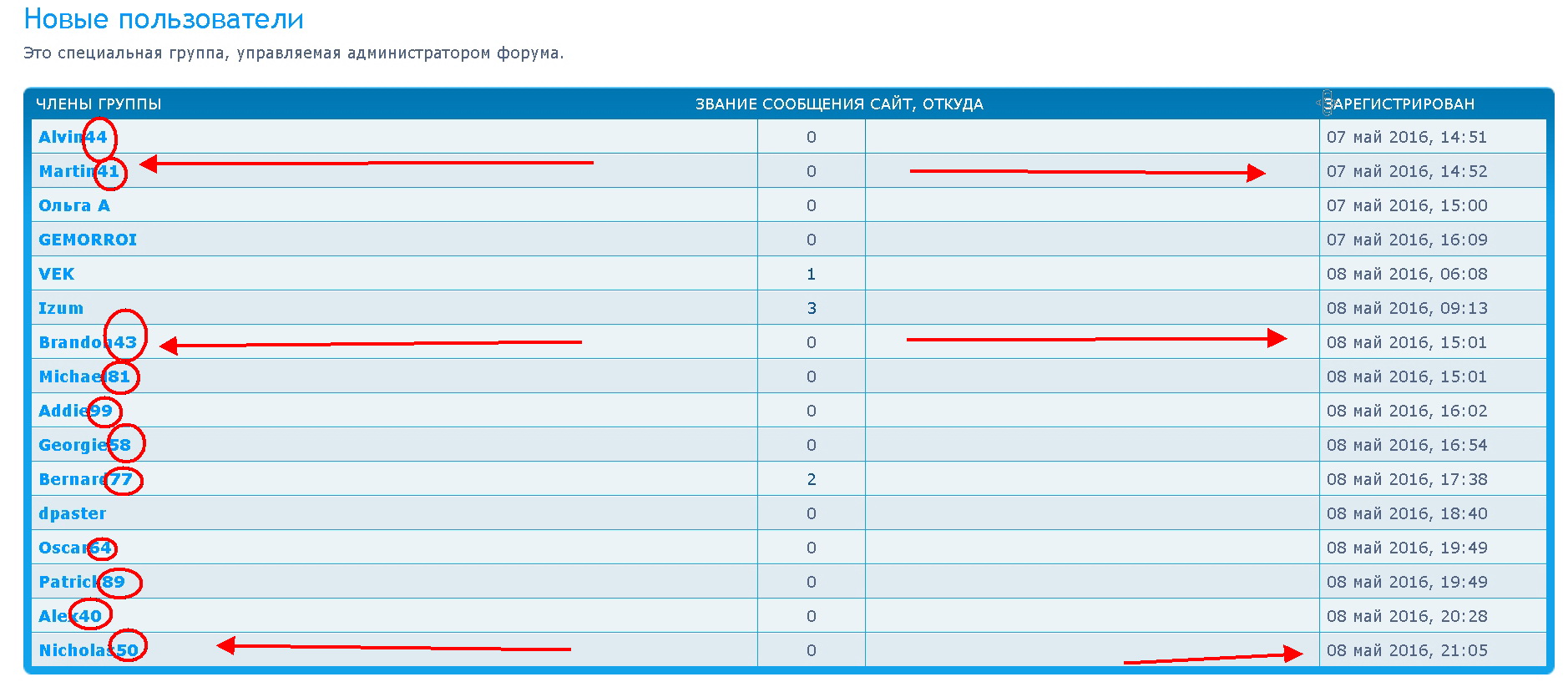Open the Addie99 user profile

pos(75,411)
